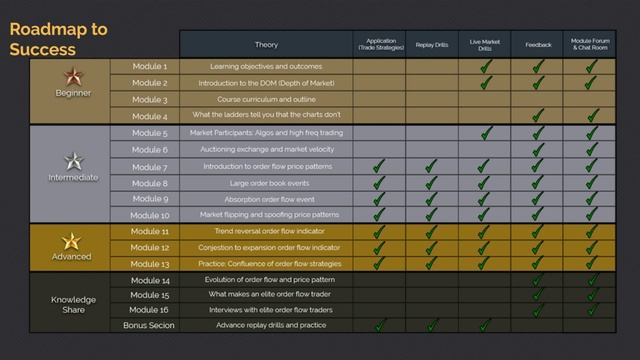Screen dimensions: 640x360
Task: Click the Theory column header
Action: click(x=266, y=44)
